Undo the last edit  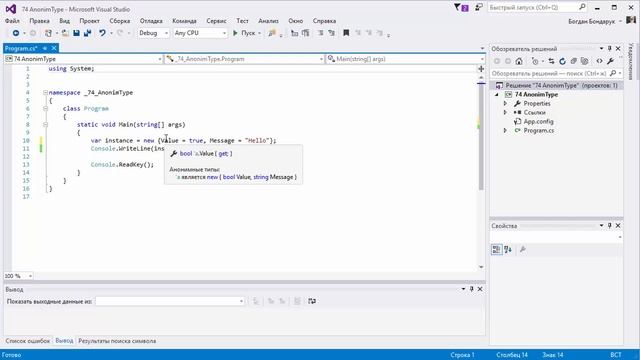(102, 33)
